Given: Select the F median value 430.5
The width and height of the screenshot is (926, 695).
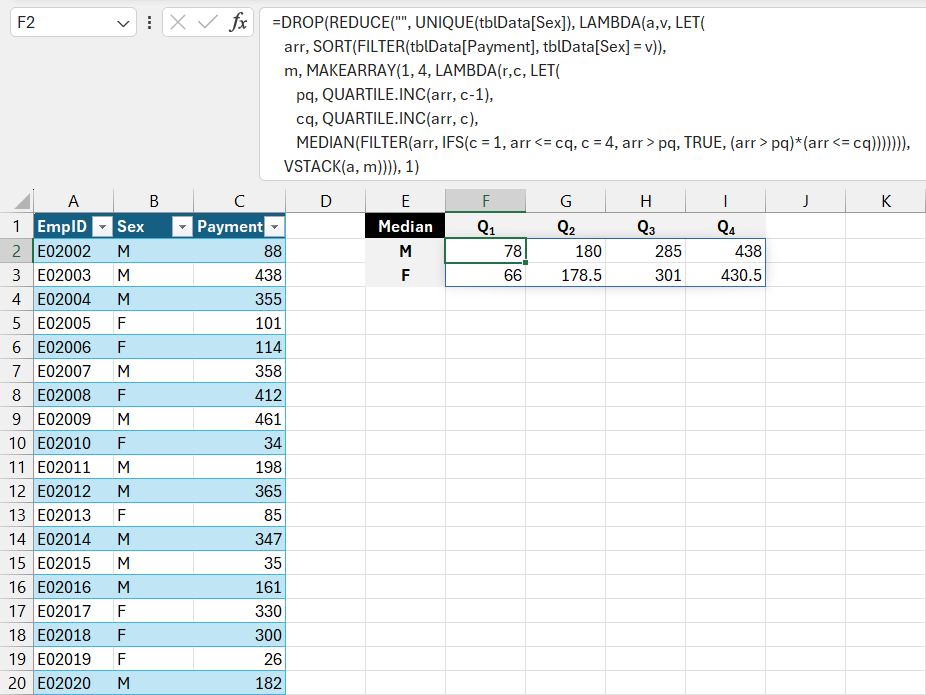Looking at the screenshot, I should [x=725, y=275].
